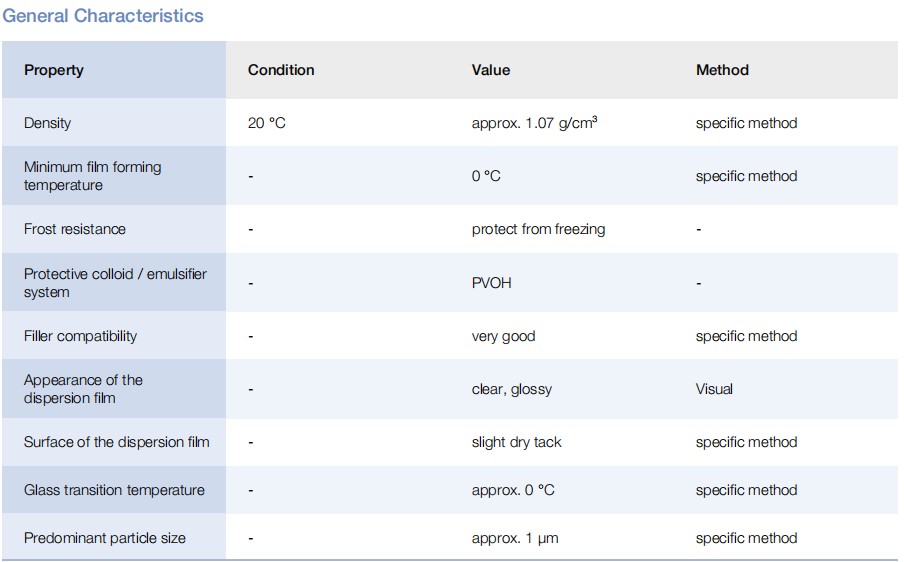Click the Visual method cell
Image resolution: width=904 pixels, height=562 pixels.
(714, 389)
